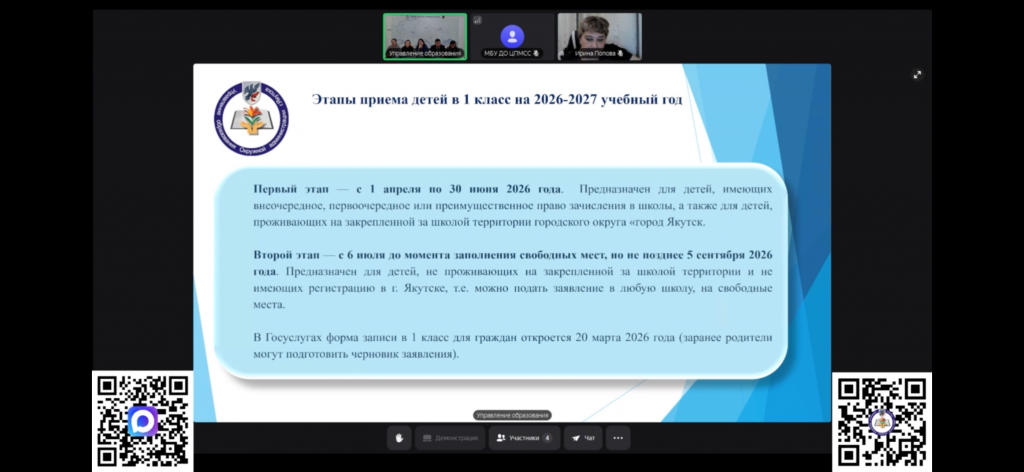The image size is (1024, 472).
Task: Click the muted microphone icon of МБУ ДО ЦПМСС
Action: 537,53
